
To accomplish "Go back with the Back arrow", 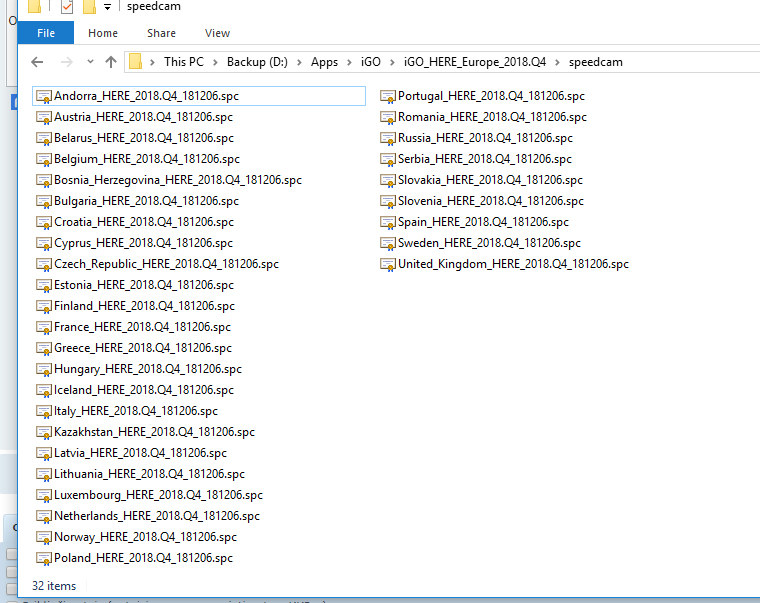I will (x=37, y=62).
